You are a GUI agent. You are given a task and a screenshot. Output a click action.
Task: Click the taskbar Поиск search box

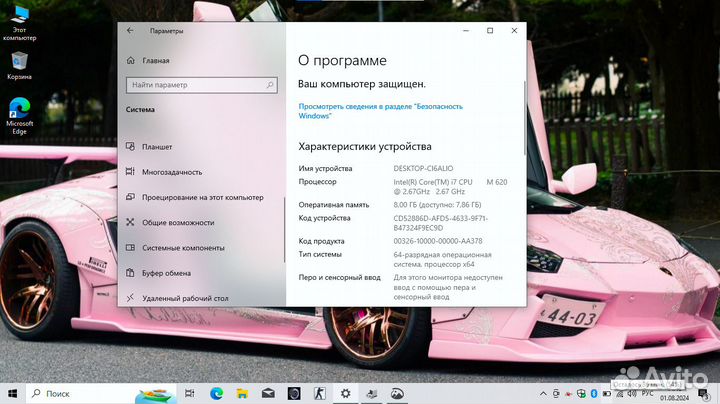(101, 393)
